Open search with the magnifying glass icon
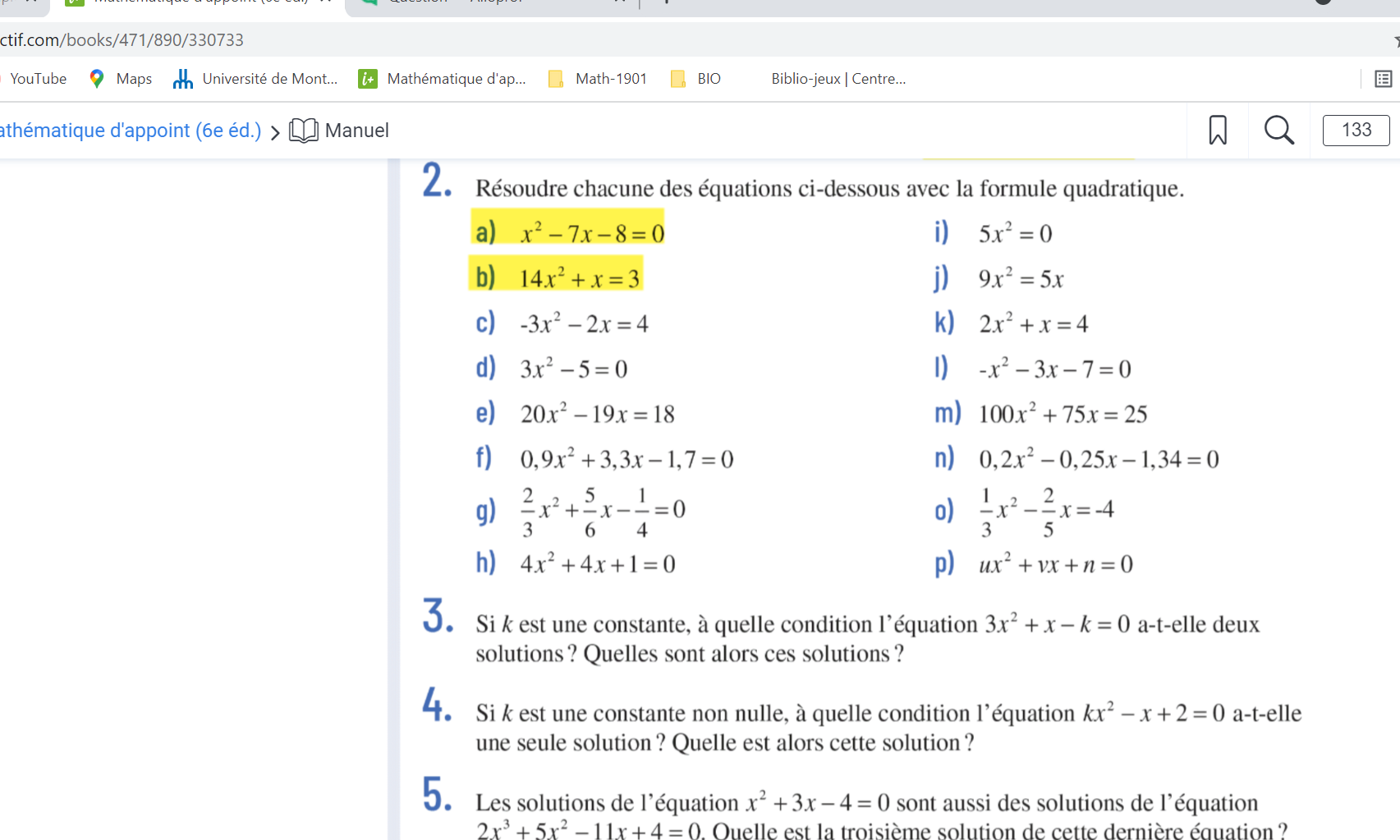This screenshot has height=840, width=1400. (1278, 131)
